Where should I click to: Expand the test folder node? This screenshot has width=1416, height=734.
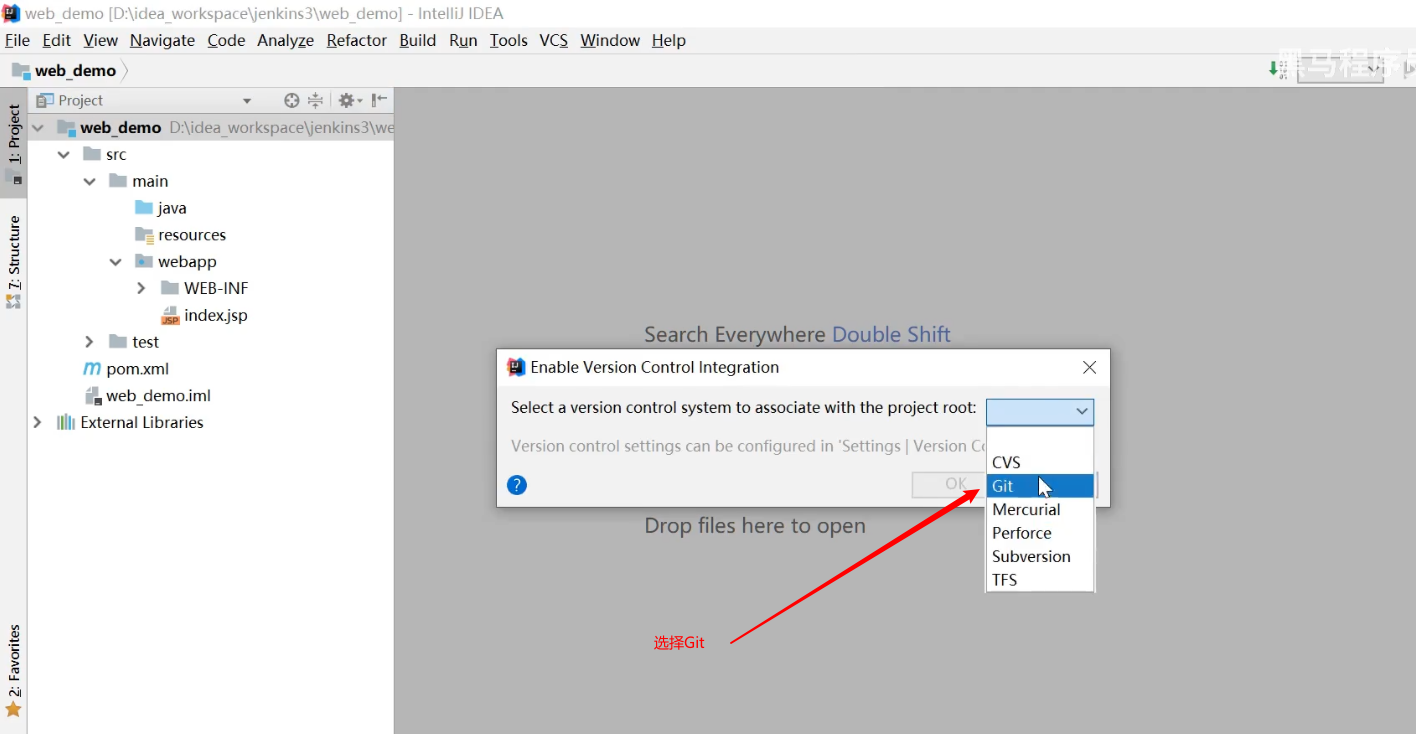click(89, 342)
